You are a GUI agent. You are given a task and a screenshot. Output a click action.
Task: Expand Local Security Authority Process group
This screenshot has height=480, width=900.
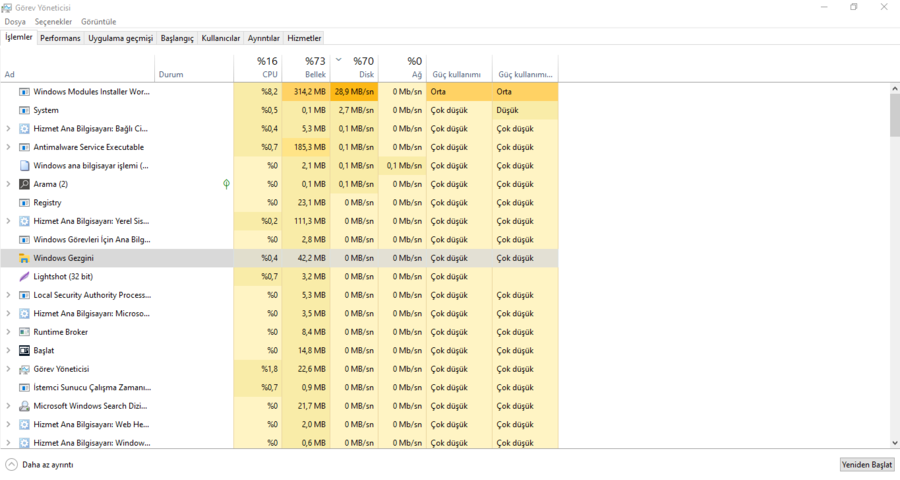tap(8, 295)
